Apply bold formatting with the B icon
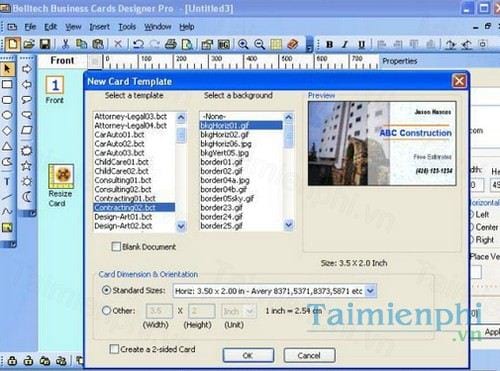This screenshot has width=500, height=371. (x=329, y=44)
